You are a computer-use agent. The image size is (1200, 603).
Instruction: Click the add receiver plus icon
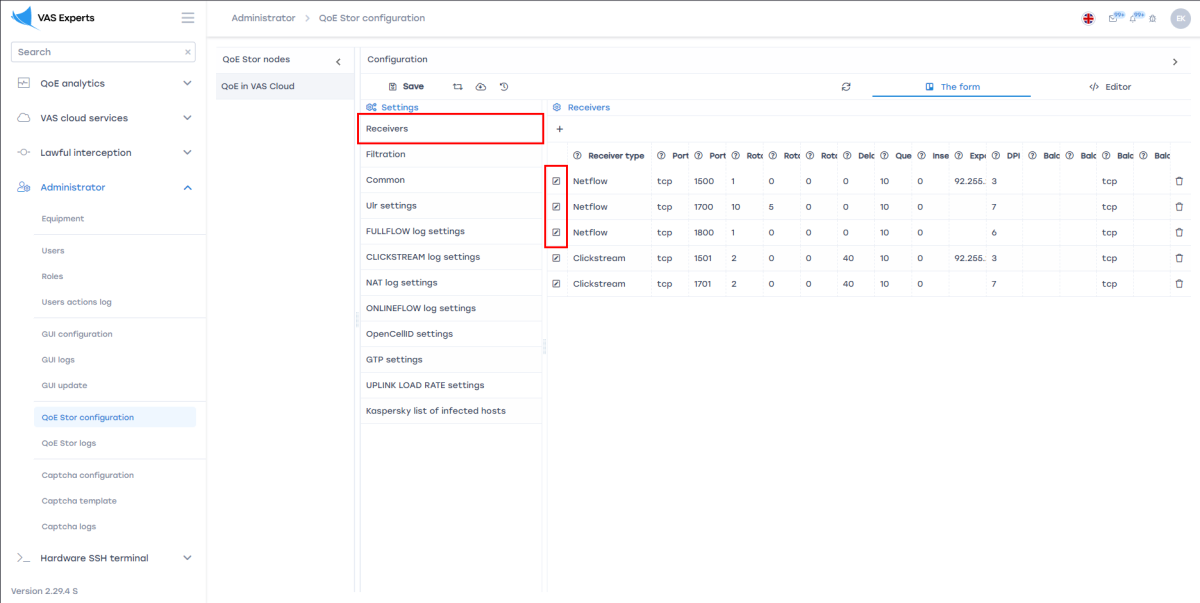point(559,129)
